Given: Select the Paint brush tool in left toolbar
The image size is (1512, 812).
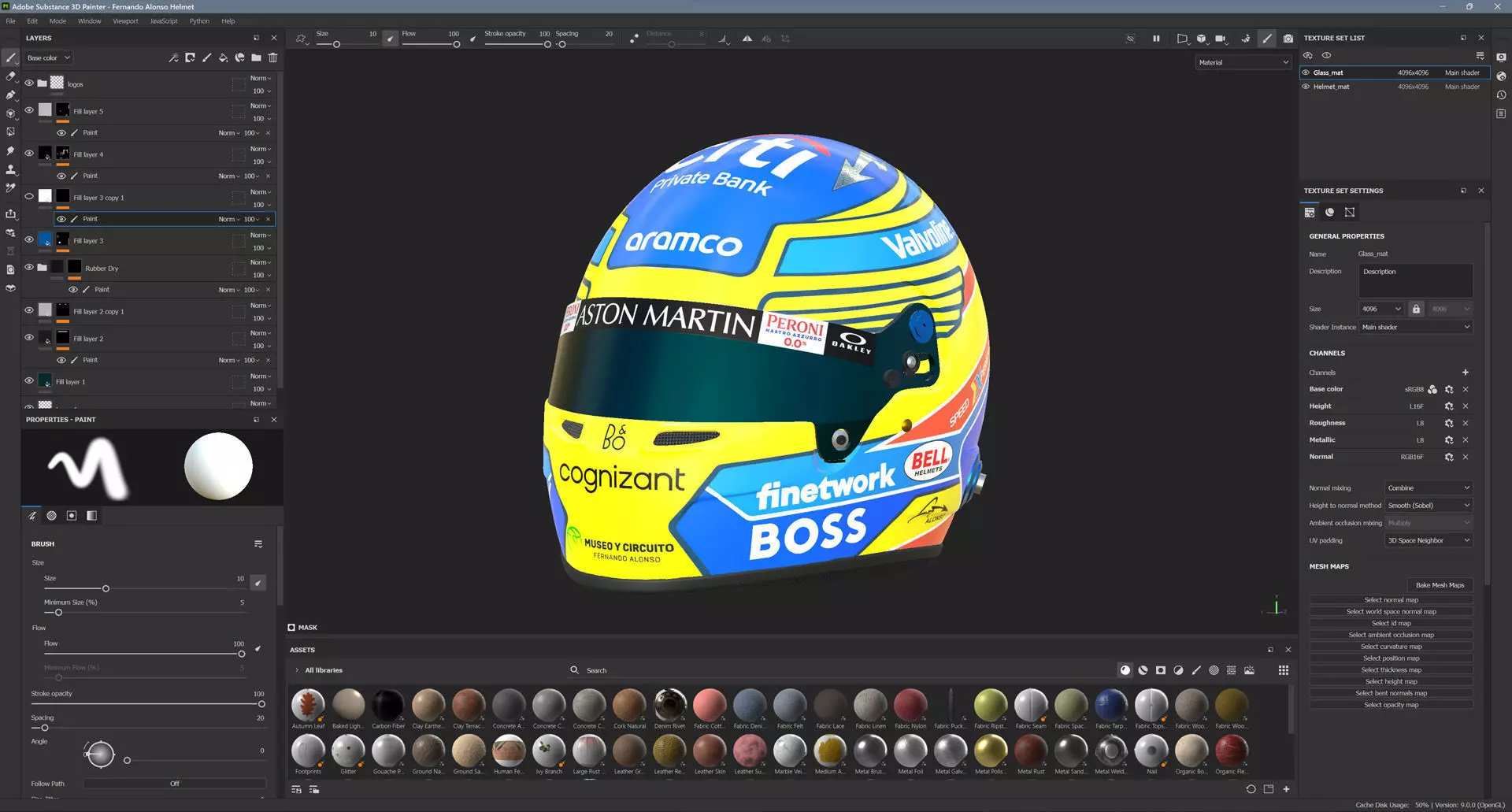Looking at the screenshot, I should coord(10,57).
